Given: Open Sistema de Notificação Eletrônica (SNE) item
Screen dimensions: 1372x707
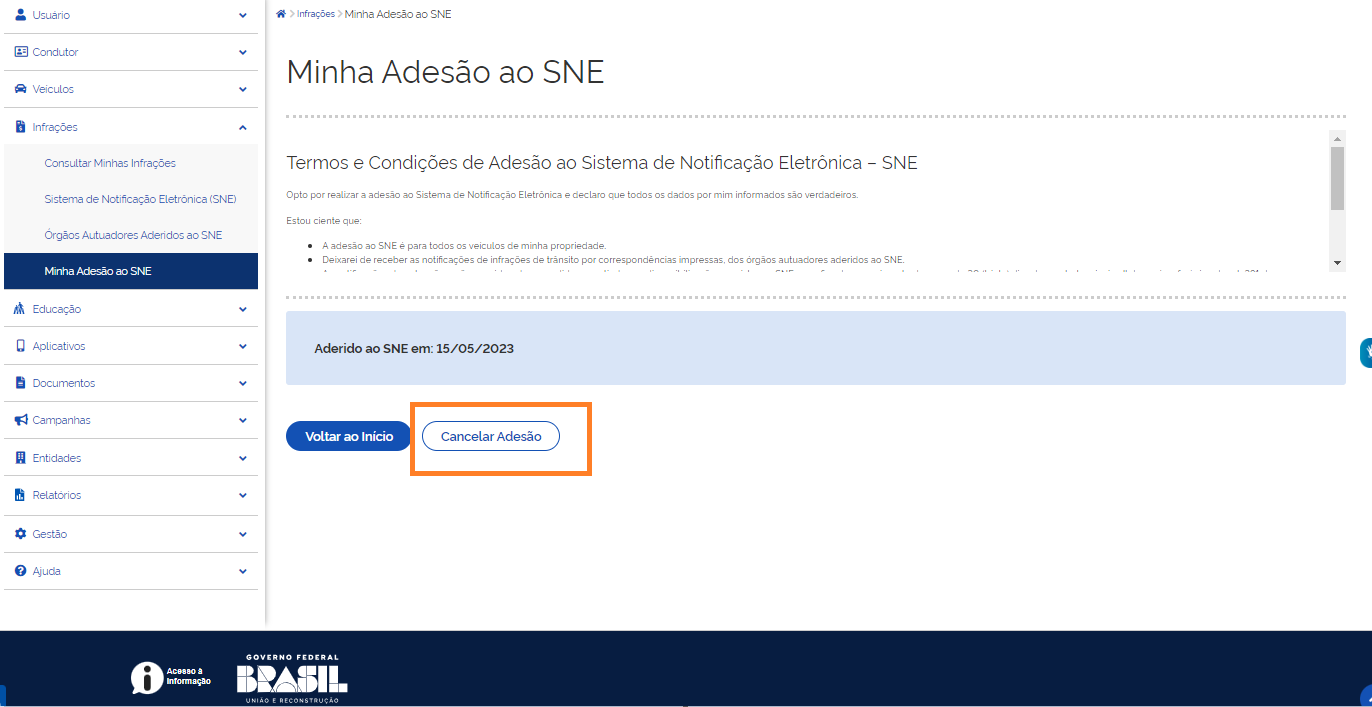Looking at the screenshot, I should click(x=140, y=199).
